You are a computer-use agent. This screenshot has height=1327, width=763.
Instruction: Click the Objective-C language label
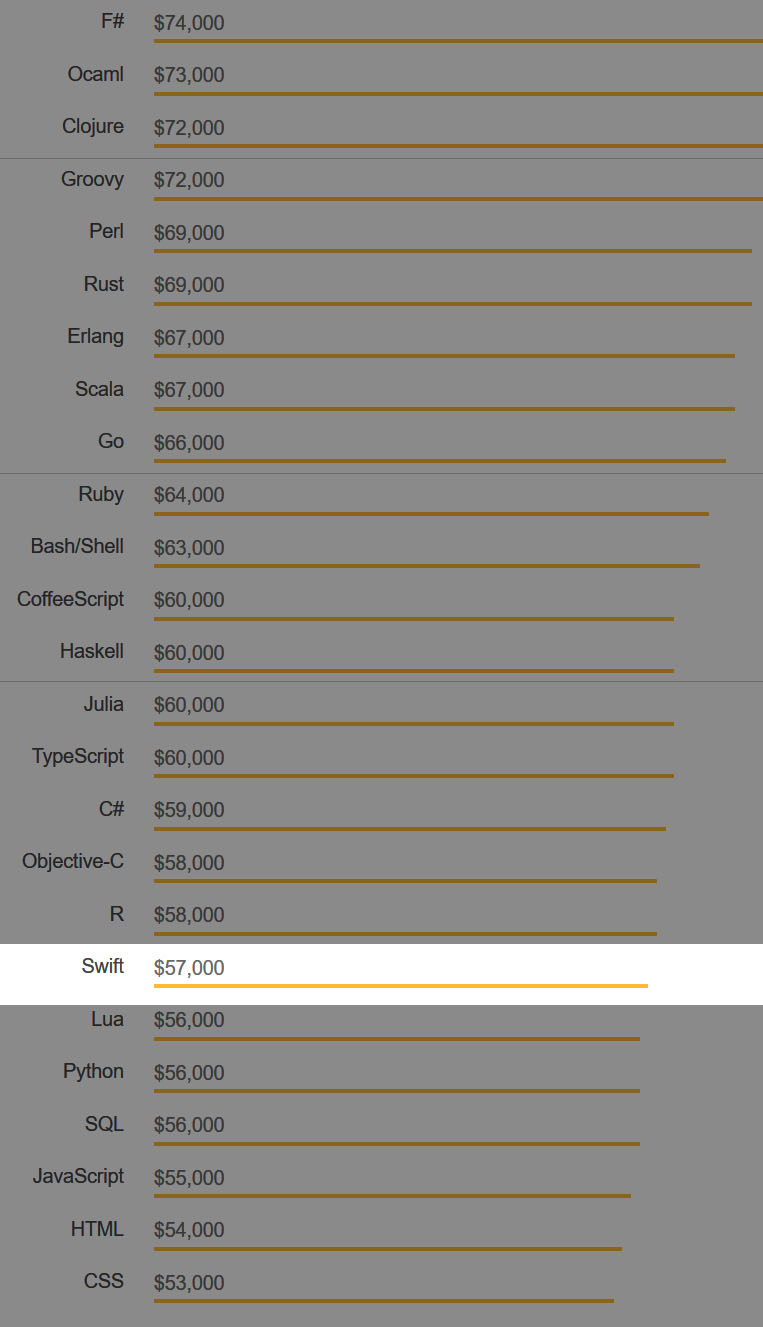point(73,861)
